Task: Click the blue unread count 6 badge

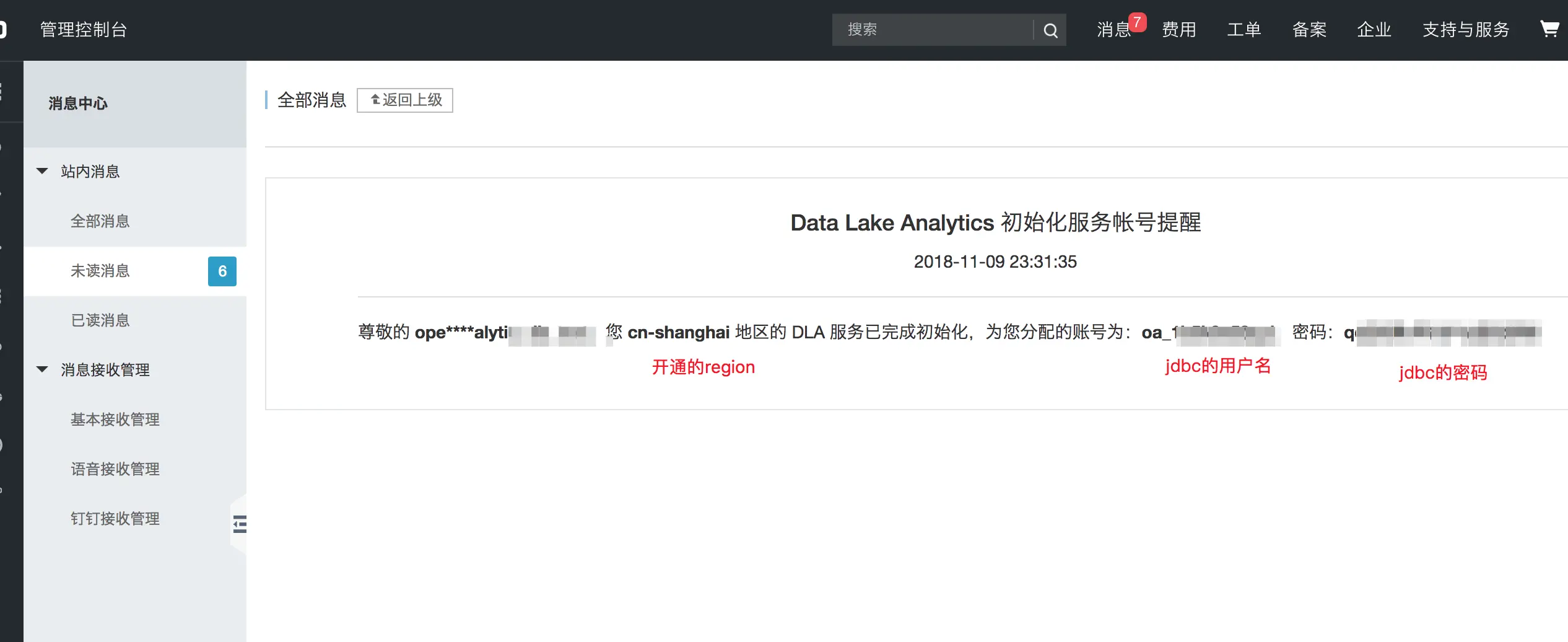Action: (x=222, y=271)
